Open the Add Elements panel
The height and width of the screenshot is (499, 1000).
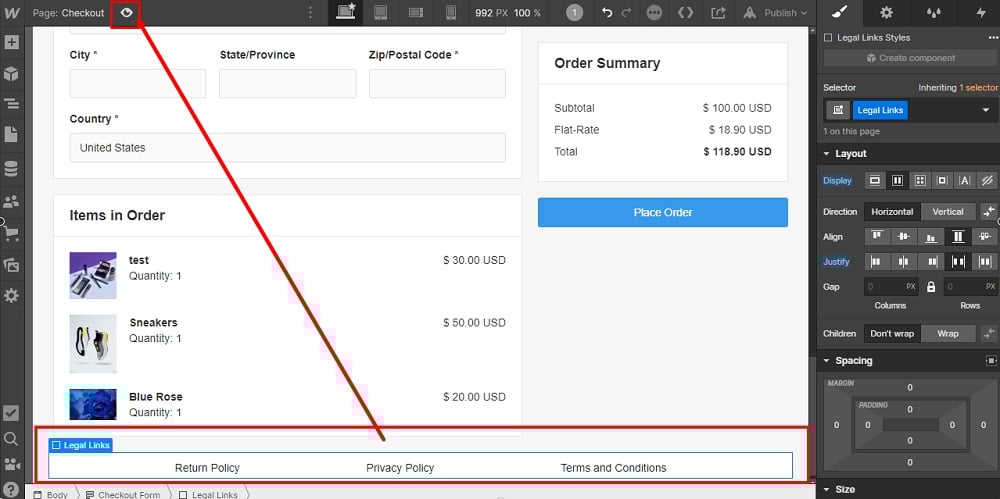[11, 43]
